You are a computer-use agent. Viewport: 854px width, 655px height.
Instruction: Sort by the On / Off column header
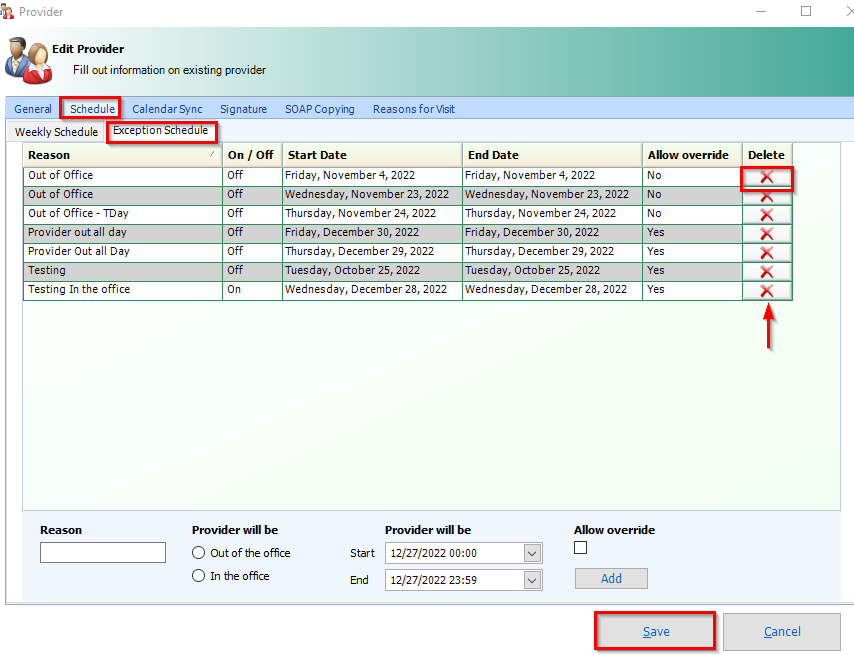(x=252, y=155)
